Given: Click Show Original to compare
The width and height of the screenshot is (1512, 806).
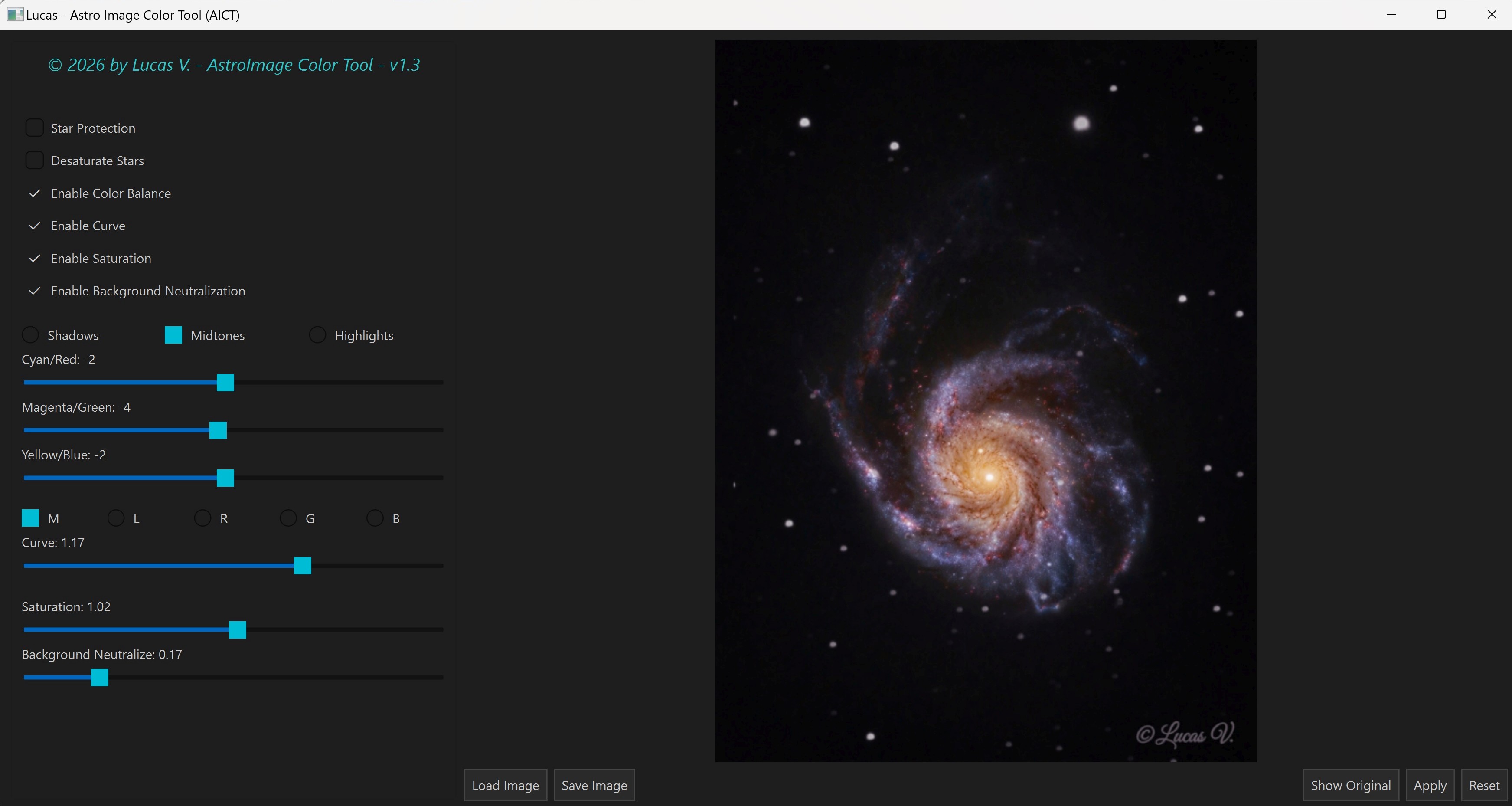Looking at the screenshot, I should [1351, 786].
